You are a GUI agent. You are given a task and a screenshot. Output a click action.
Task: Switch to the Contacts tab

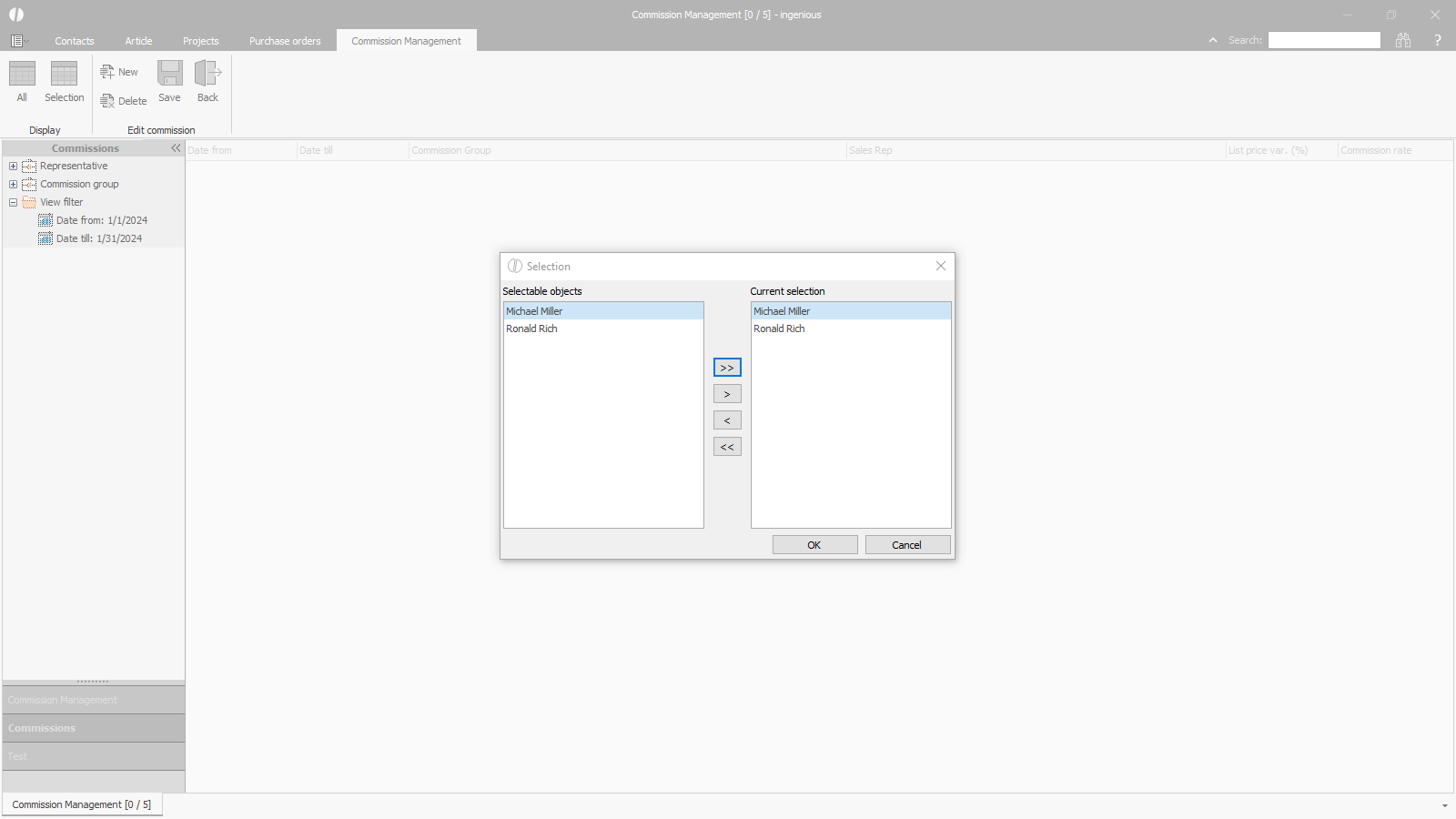point(74,41)
